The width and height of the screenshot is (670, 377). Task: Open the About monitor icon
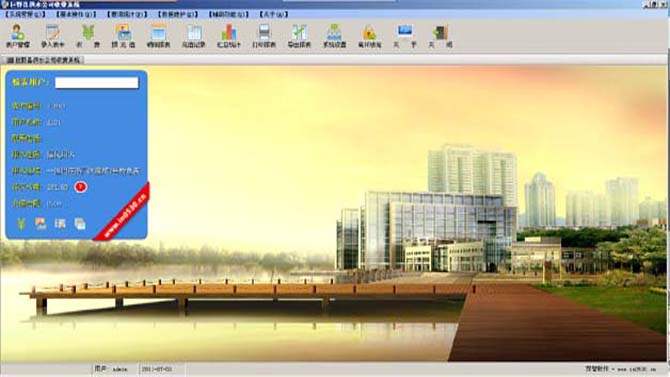coord(405,36)
